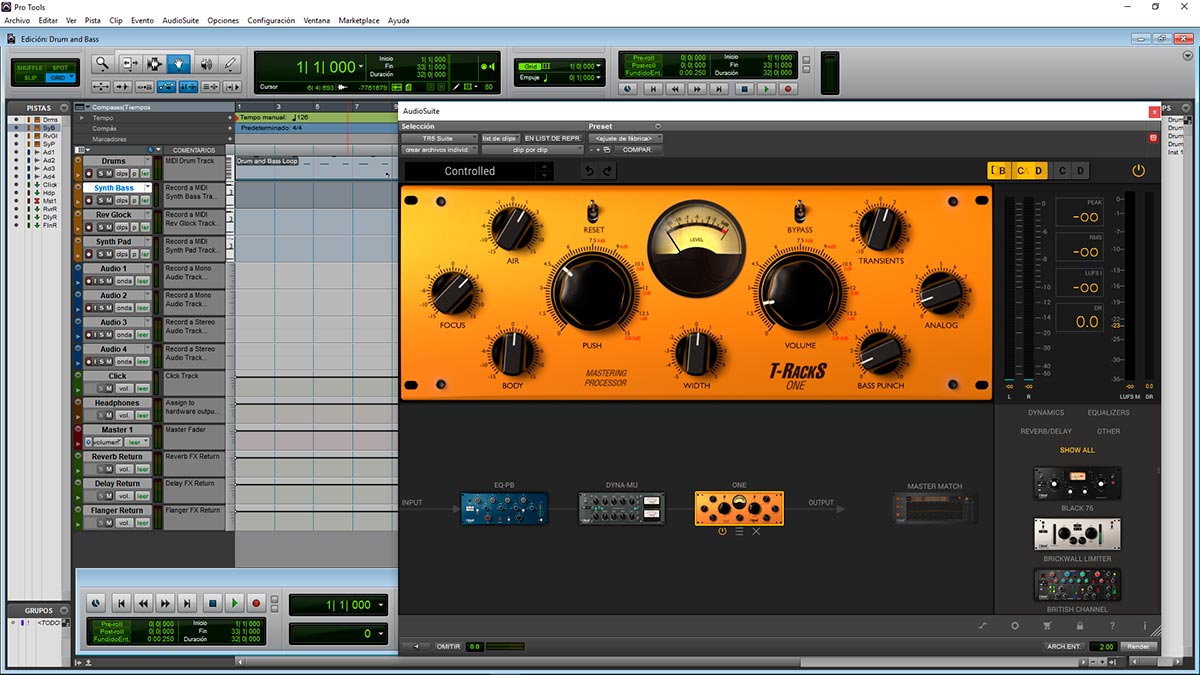The width and height of the screenshot is (1200, 675).
Task: Click the T-RackS main power icon
Action: [1138, 171]
